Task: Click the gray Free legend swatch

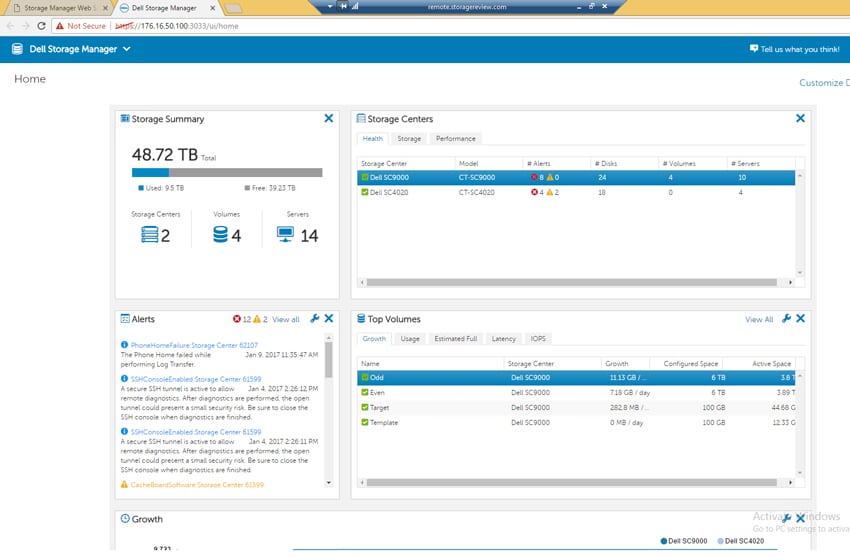Action: tap(247, 188)
